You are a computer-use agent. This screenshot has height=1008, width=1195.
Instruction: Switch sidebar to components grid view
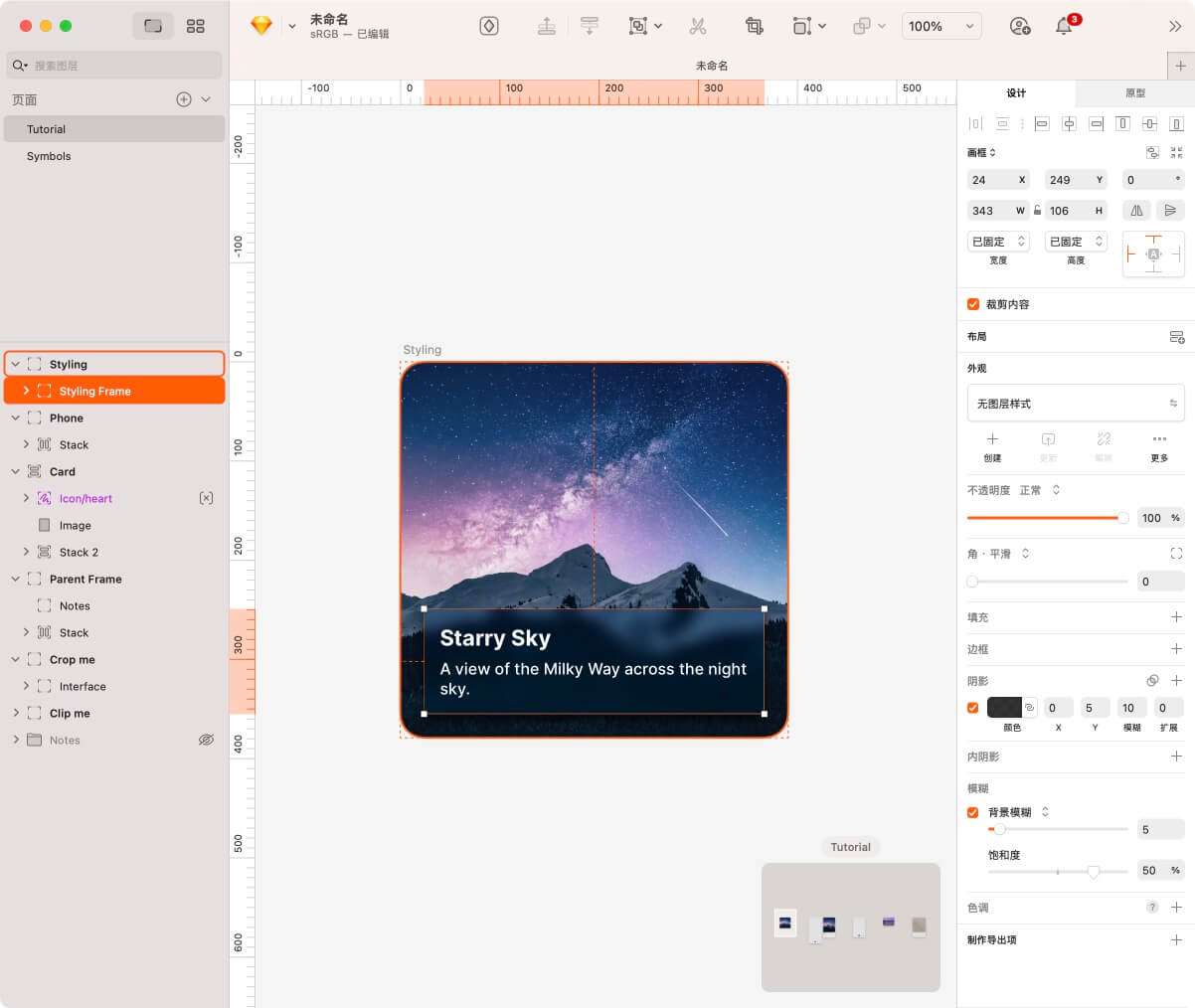click(x=196, y=26)
